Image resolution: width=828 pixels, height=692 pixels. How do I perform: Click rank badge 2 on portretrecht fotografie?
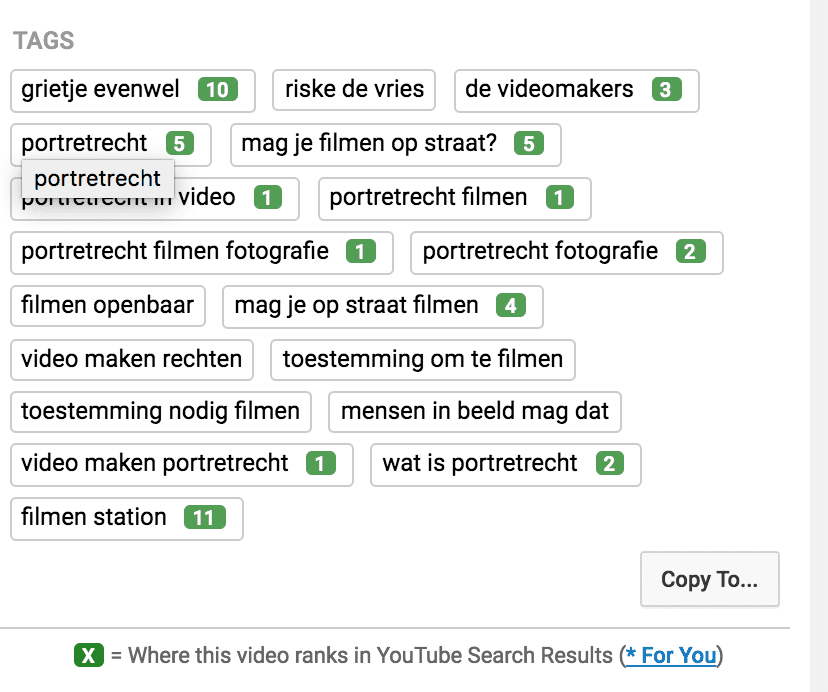click(x=690, y=252)
